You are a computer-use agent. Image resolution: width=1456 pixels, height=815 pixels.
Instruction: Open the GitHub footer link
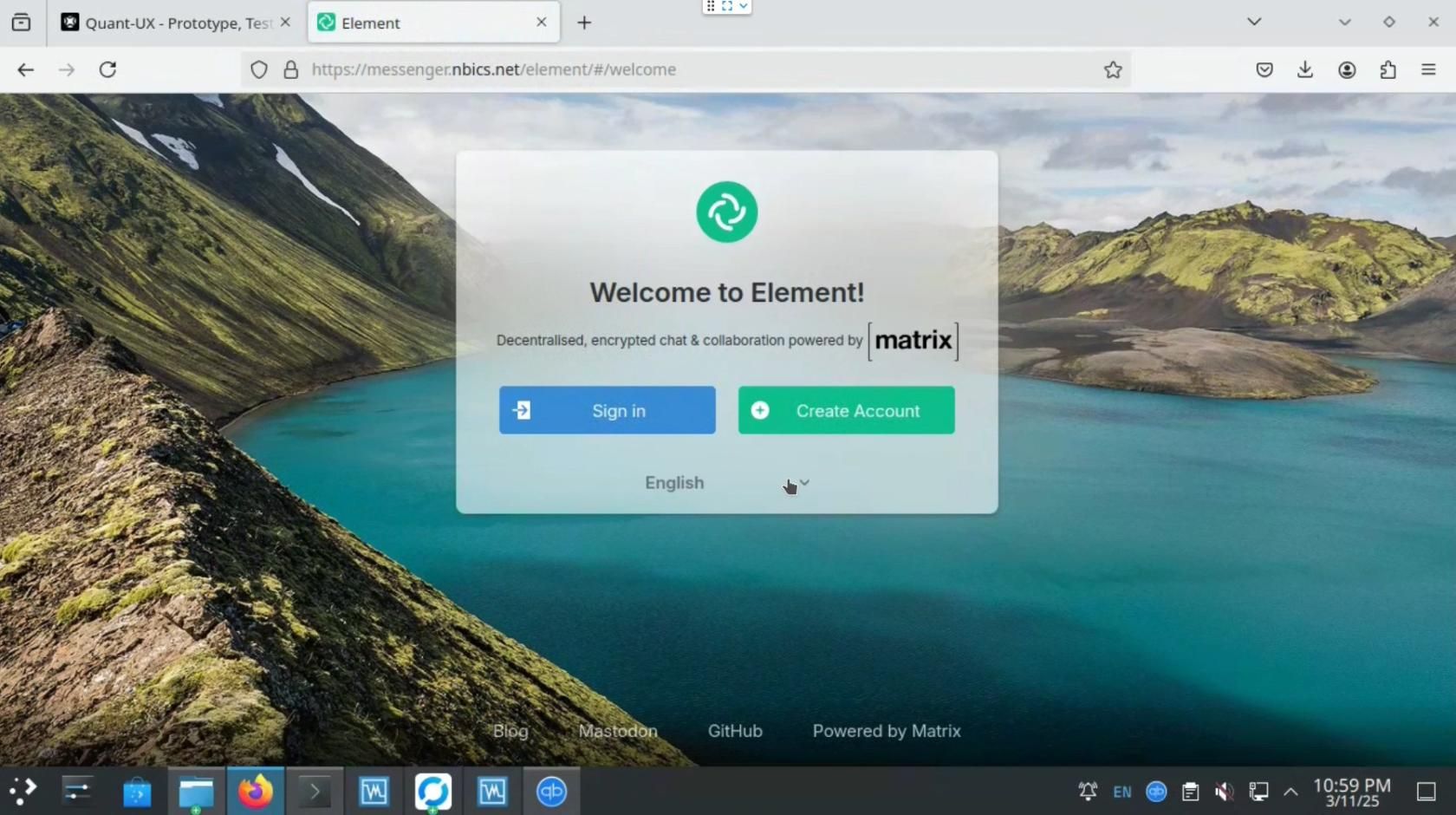click(735, 731)
